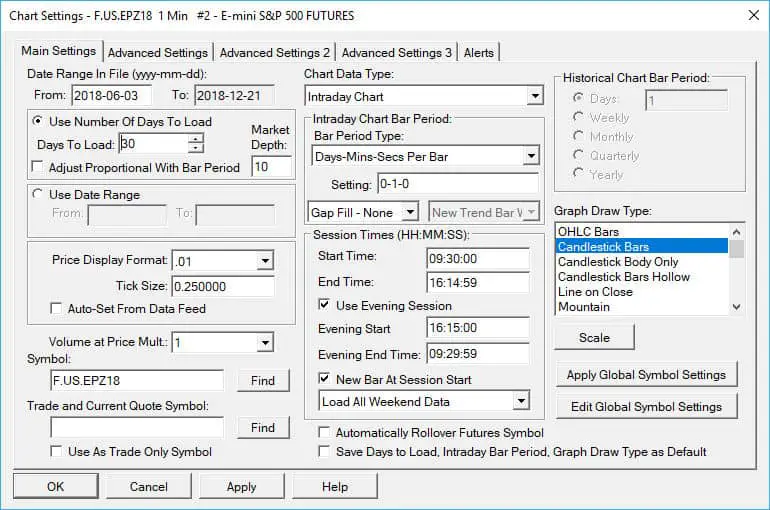Click the Evening Start time field

[478, 327]
